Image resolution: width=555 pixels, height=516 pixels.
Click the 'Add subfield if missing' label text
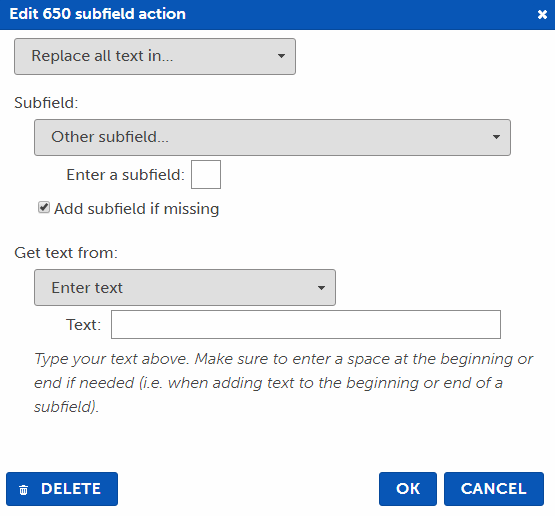pos(137,209)
